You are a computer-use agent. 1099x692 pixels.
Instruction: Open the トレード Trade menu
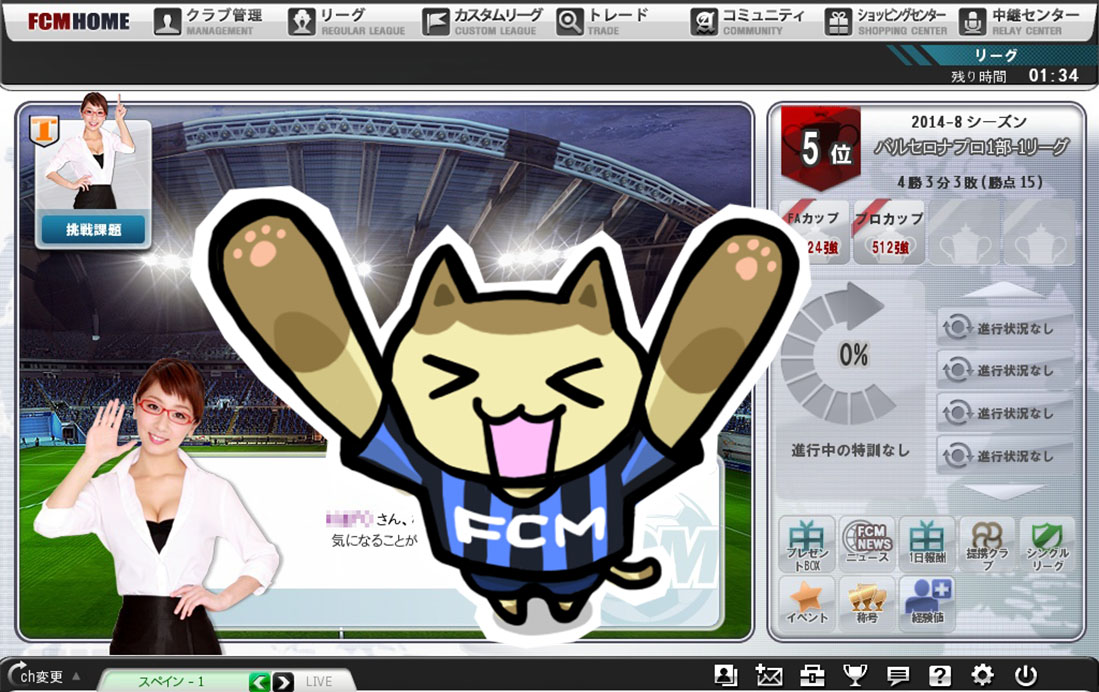[603, 22]
